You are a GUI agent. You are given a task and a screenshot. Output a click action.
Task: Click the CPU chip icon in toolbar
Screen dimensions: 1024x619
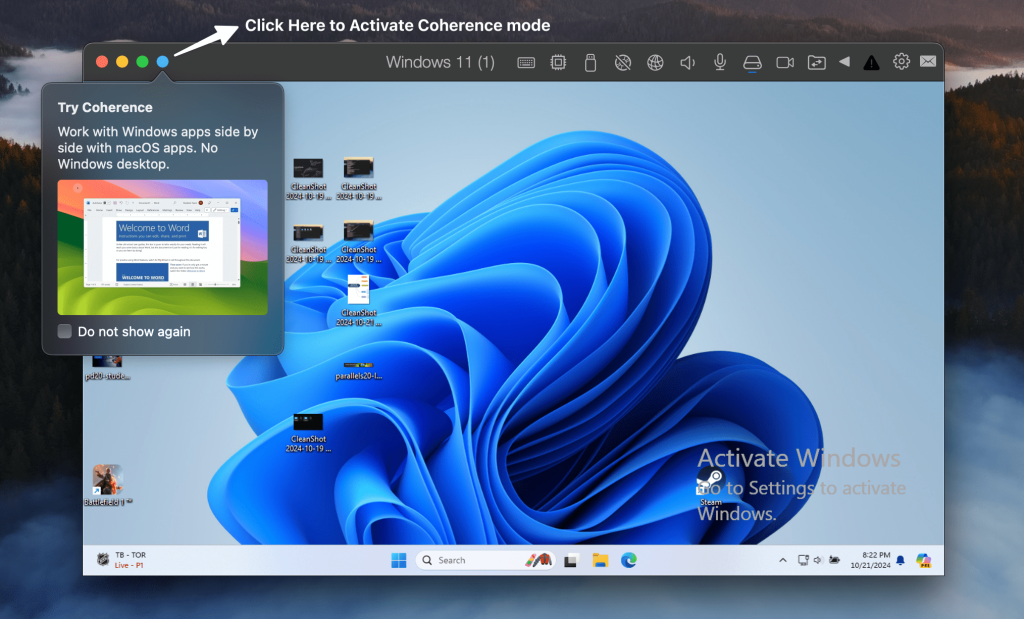tap(558, 63)
